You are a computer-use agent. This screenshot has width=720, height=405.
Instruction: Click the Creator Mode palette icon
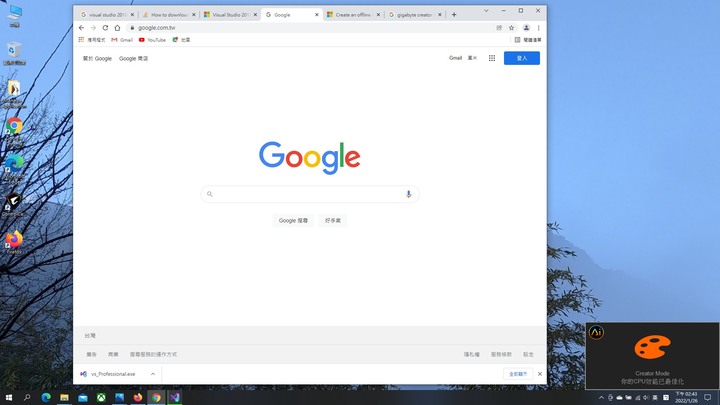(652, 347)
